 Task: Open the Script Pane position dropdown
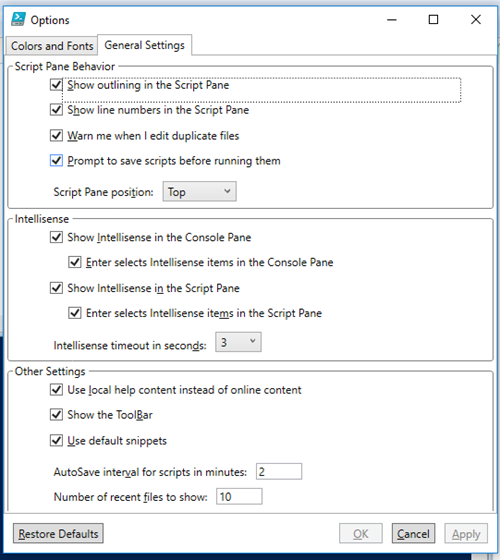[199, 192]
